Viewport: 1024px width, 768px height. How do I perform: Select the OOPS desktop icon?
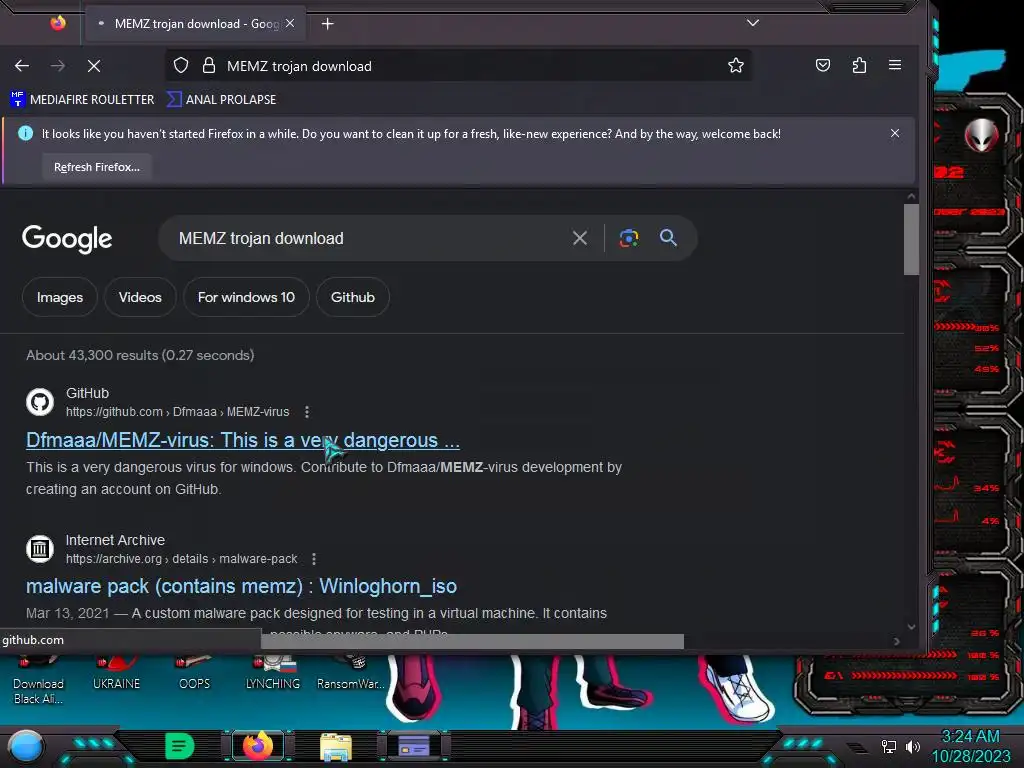[x=194, y=674]
